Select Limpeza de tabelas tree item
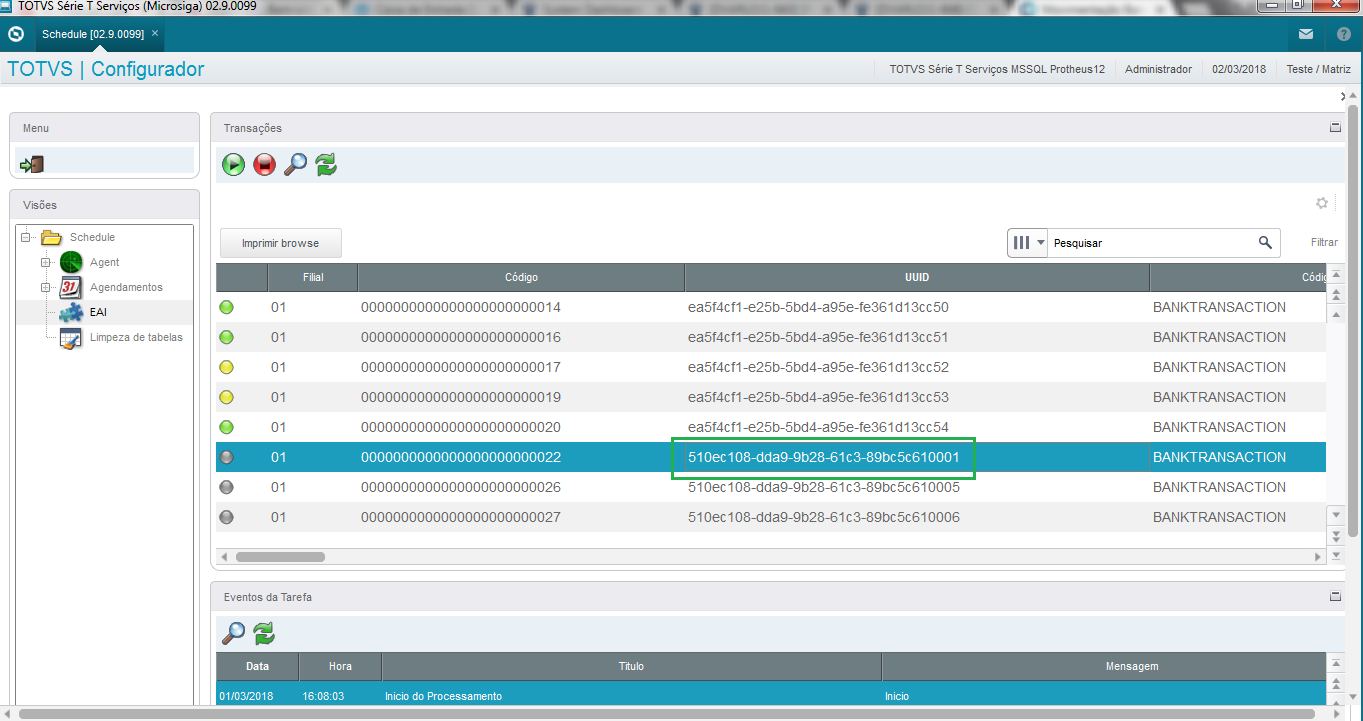1363x721 pixels. 136,337
